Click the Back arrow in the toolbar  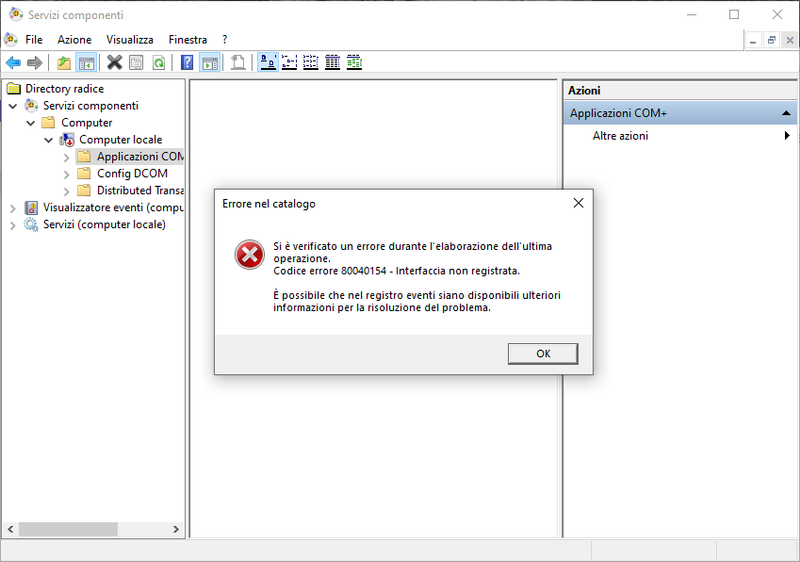(x=13, y=63)
